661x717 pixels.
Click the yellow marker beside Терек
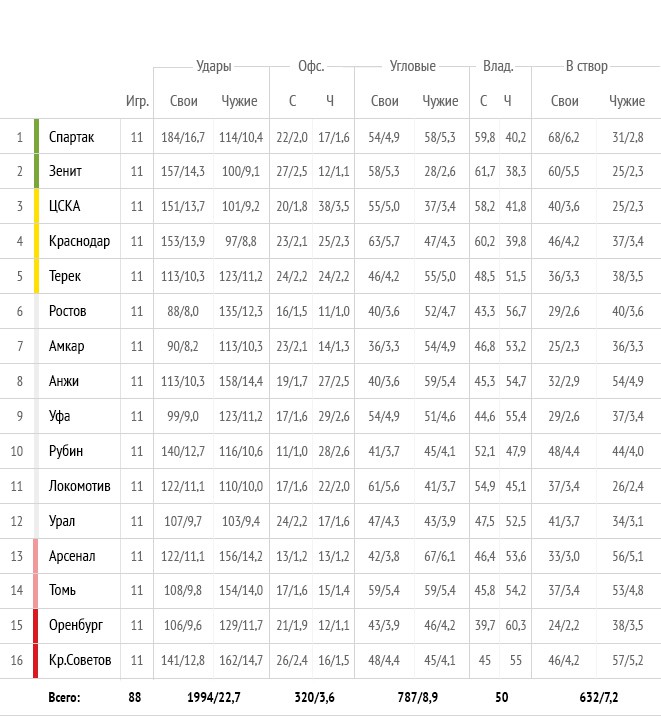(x=37, y=276)
